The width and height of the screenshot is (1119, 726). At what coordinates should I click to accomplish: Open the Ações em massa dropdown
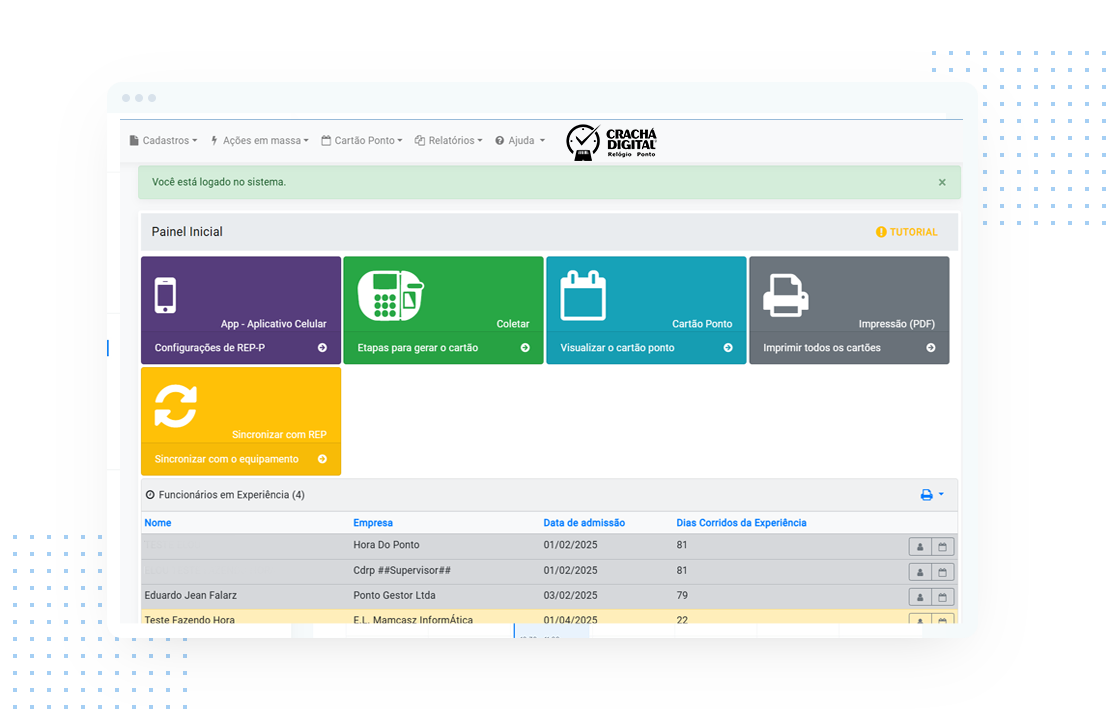point(259,141)
